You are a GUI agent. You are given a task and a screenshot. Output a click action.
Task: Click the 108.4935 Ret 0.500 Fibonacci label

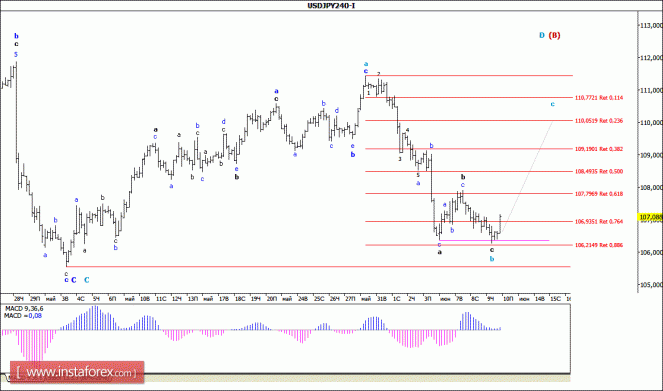[x=599, y=172]
